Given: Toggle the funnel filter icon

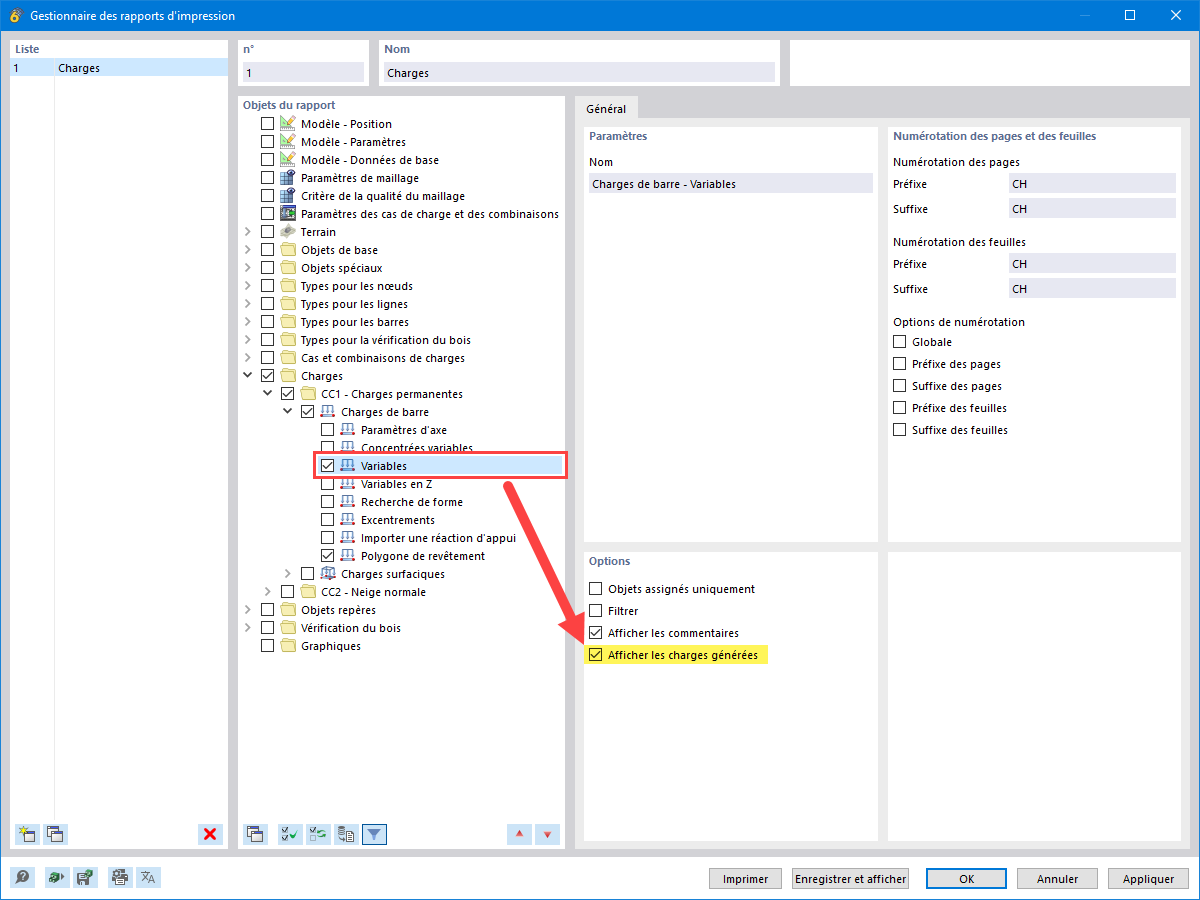Looking at the screenshot, I should click(374, 834).
